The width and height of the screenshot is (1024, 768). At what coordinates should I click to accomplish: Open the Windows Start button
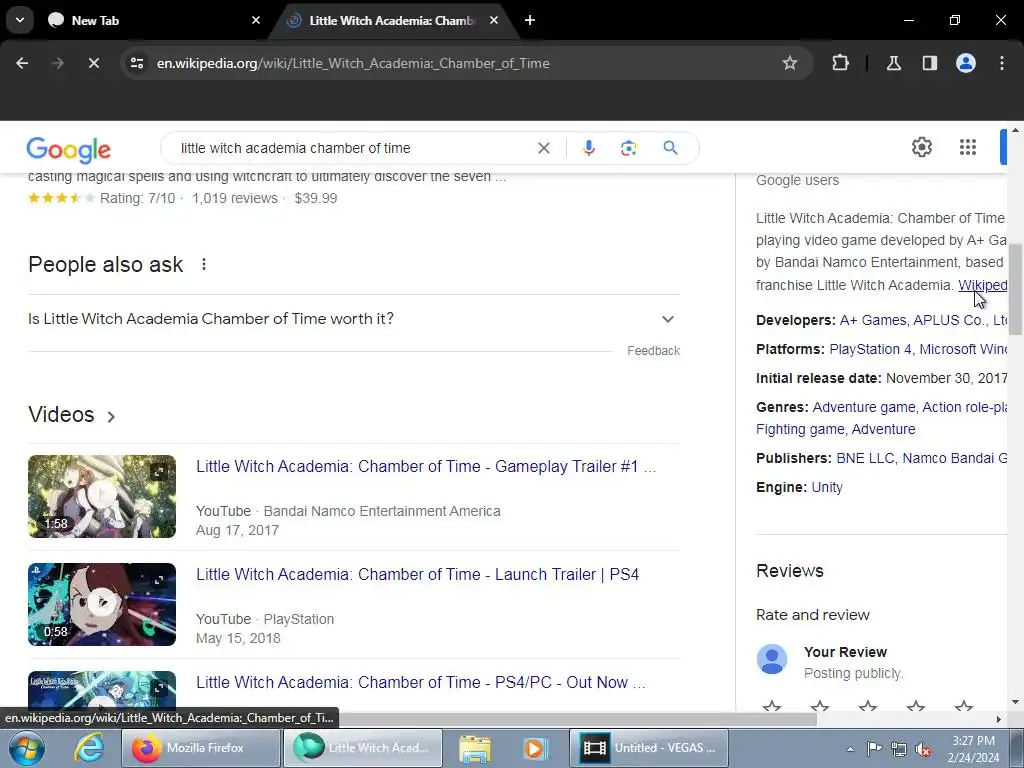click(x=25, y=748)
